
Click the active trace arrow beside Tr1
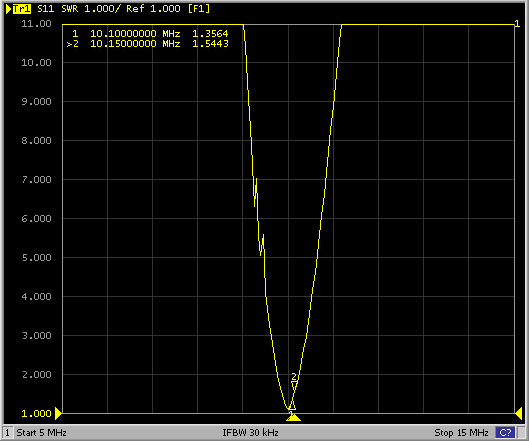coord(9,9)
